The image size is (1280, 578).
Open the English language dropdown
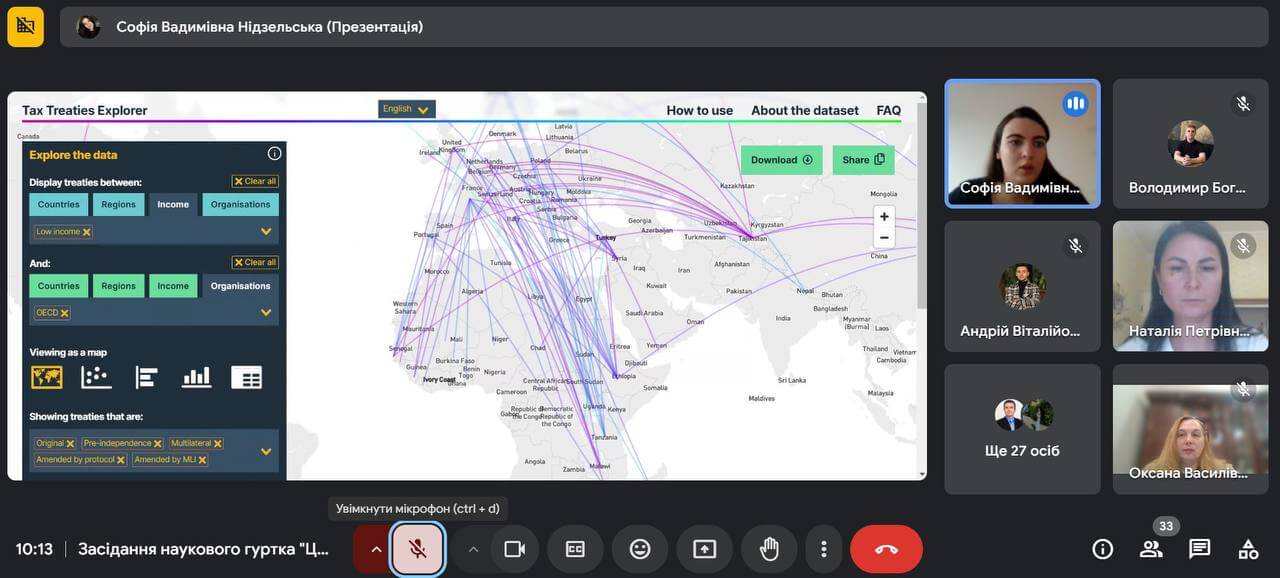tap(407, 109)
